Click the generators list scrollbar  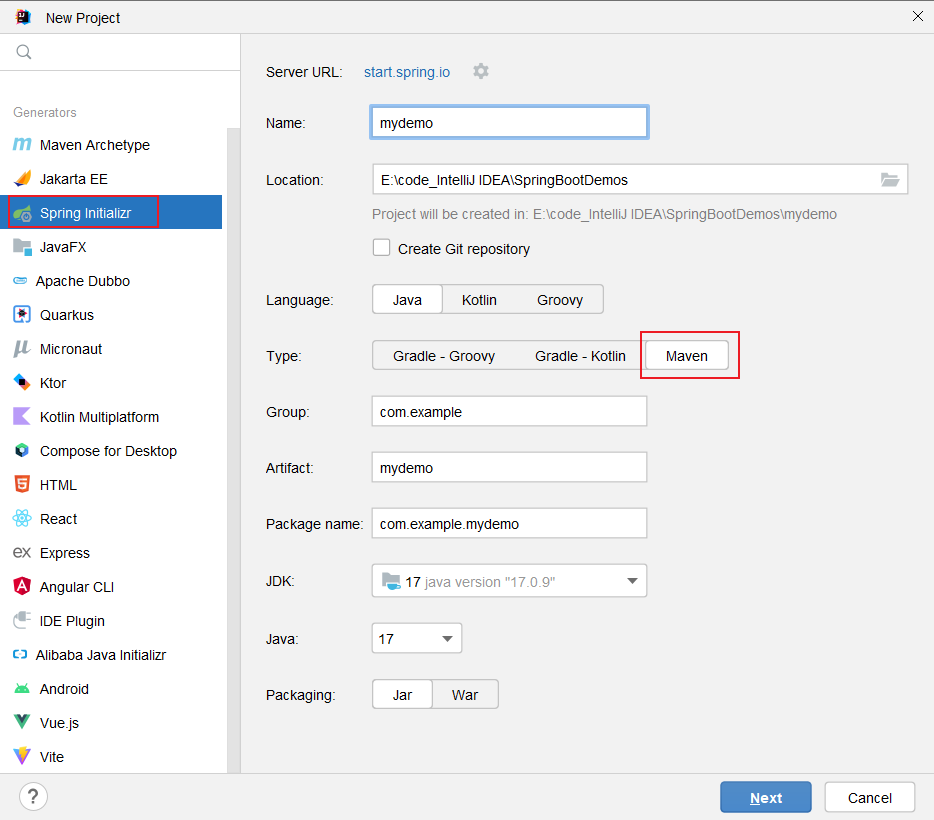coord(234,450)
